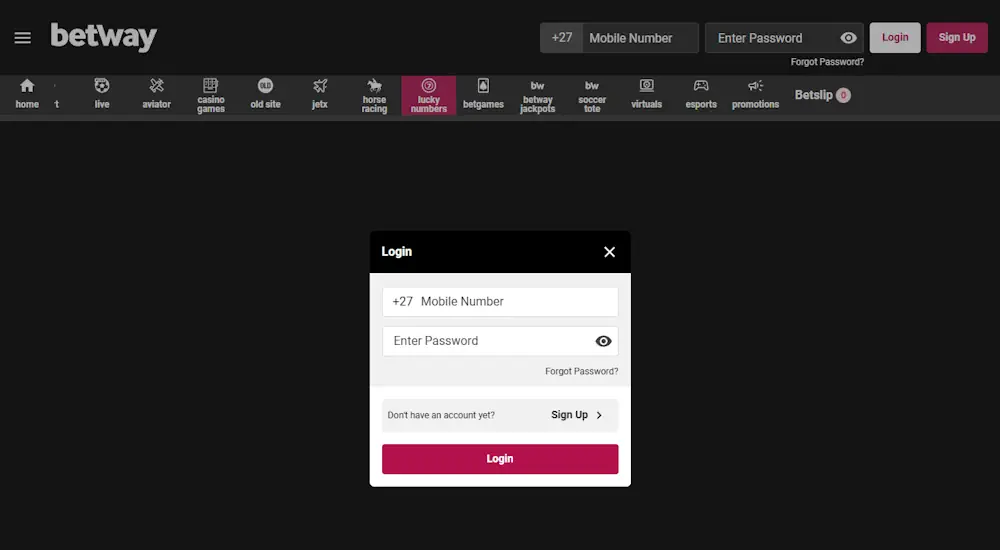Switch to the lucky numbers tab

click(429, 95)
